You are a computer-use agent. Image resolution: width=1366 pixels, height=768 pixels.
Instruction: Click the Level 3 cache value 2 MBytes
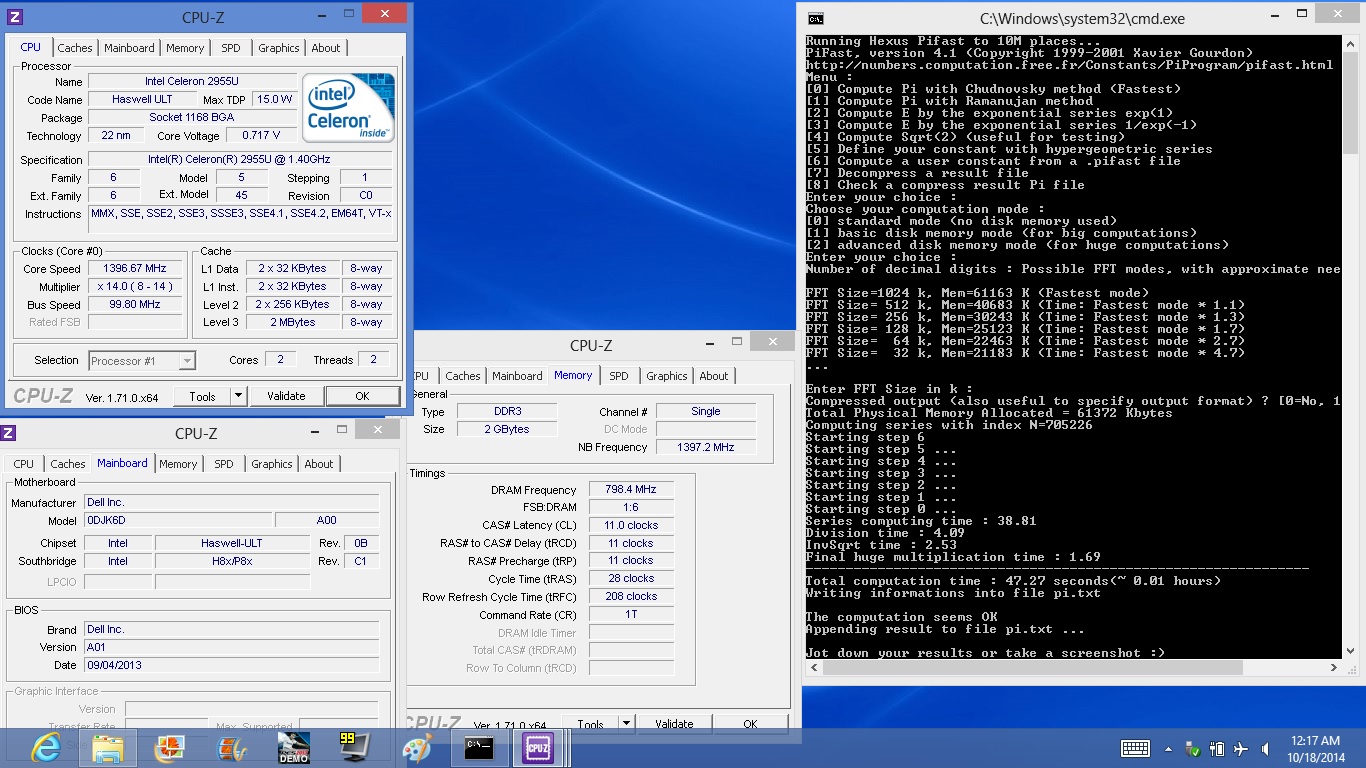[292, 322]
